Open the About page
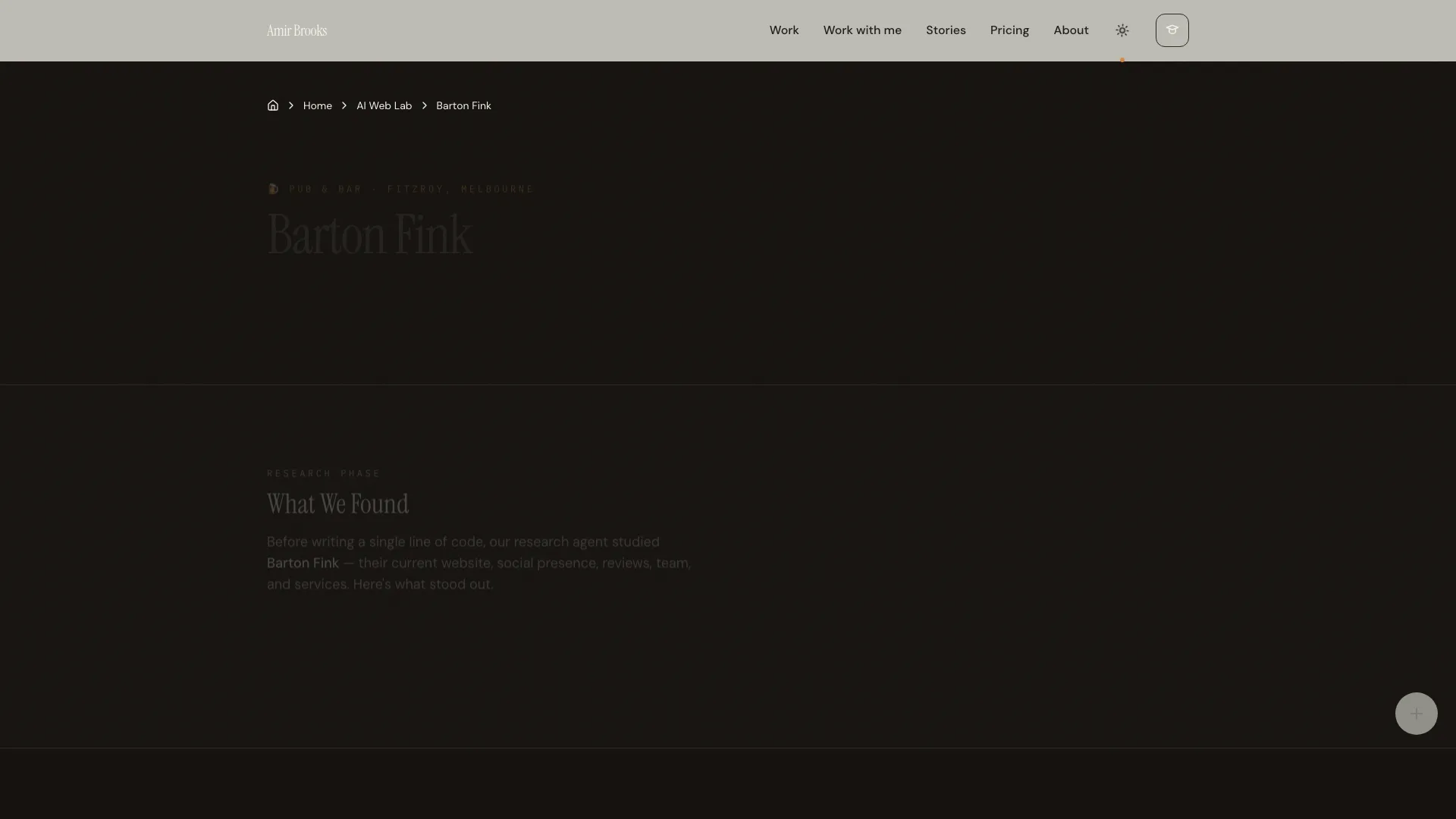The image size is (1456, 819). click(1071, 30)
